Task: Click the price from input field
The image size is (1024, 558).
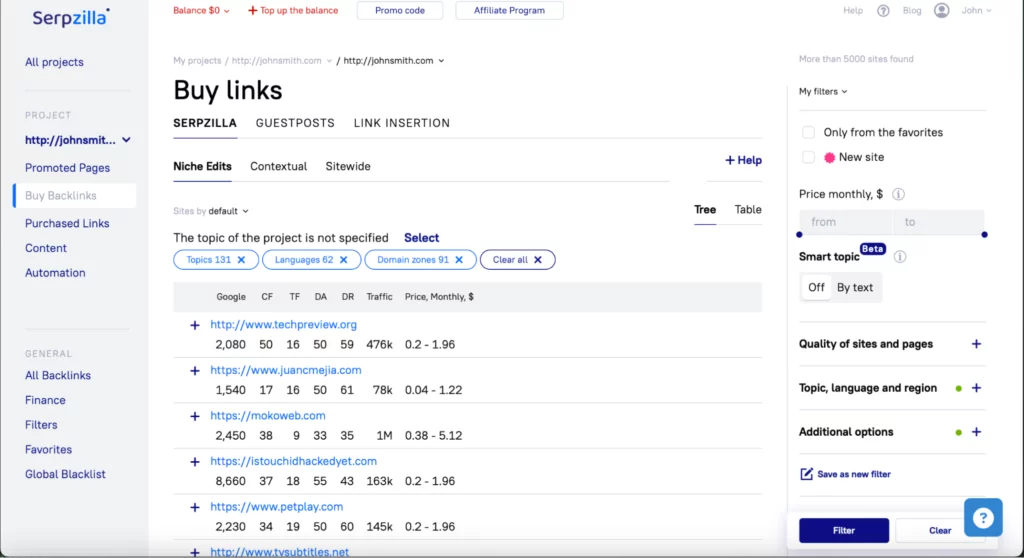Action: point(845,222)
